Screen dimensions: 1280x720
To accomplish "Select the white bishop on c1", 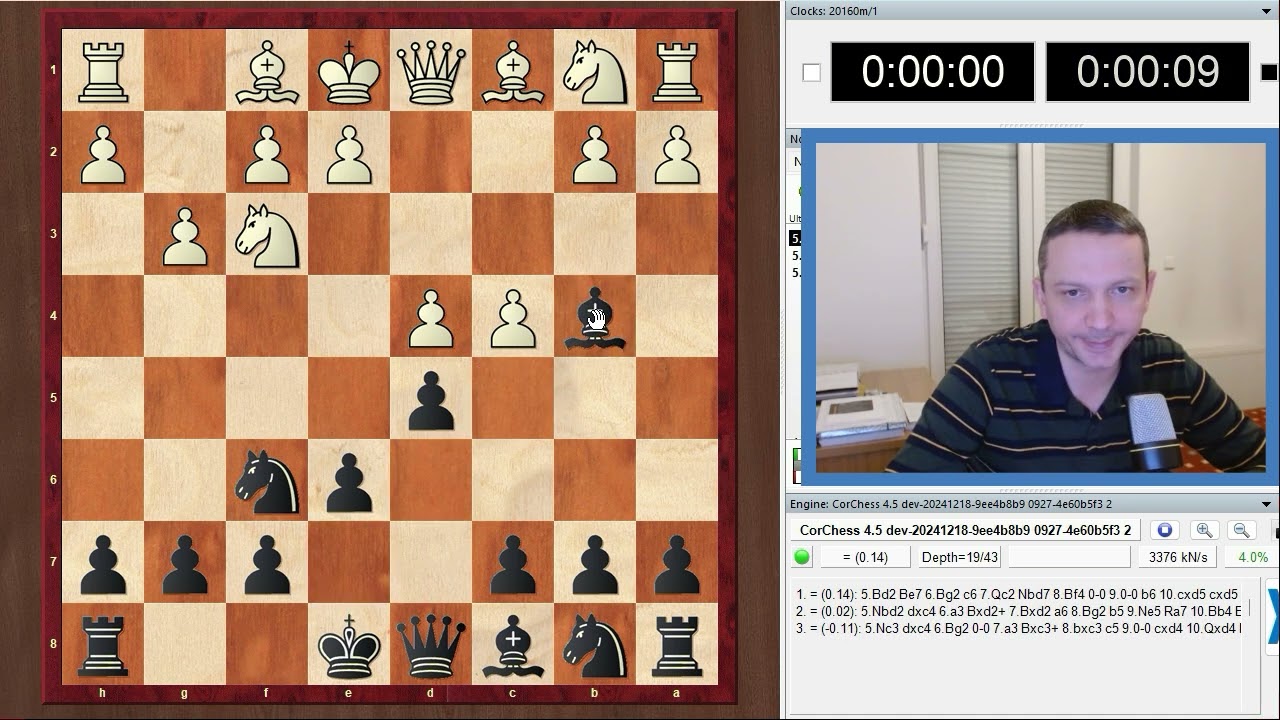I will [513, 71].
